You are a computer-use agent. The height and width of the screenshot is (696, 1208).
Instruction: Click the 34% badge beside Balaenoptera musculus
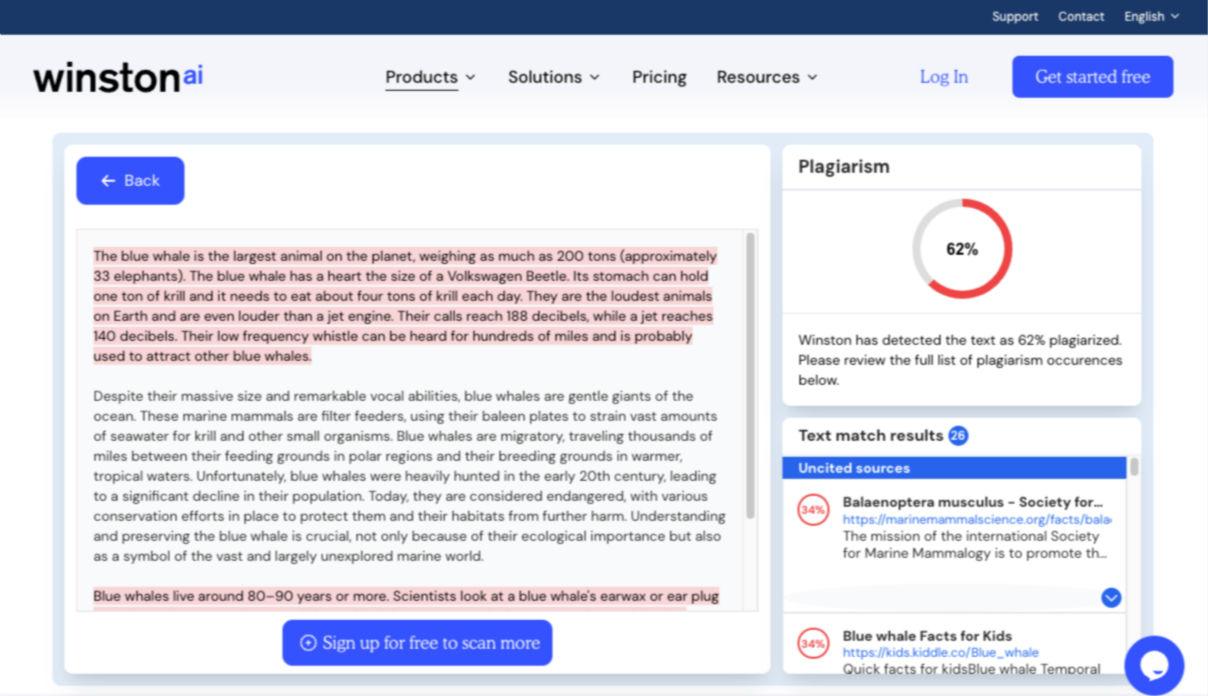813,509
